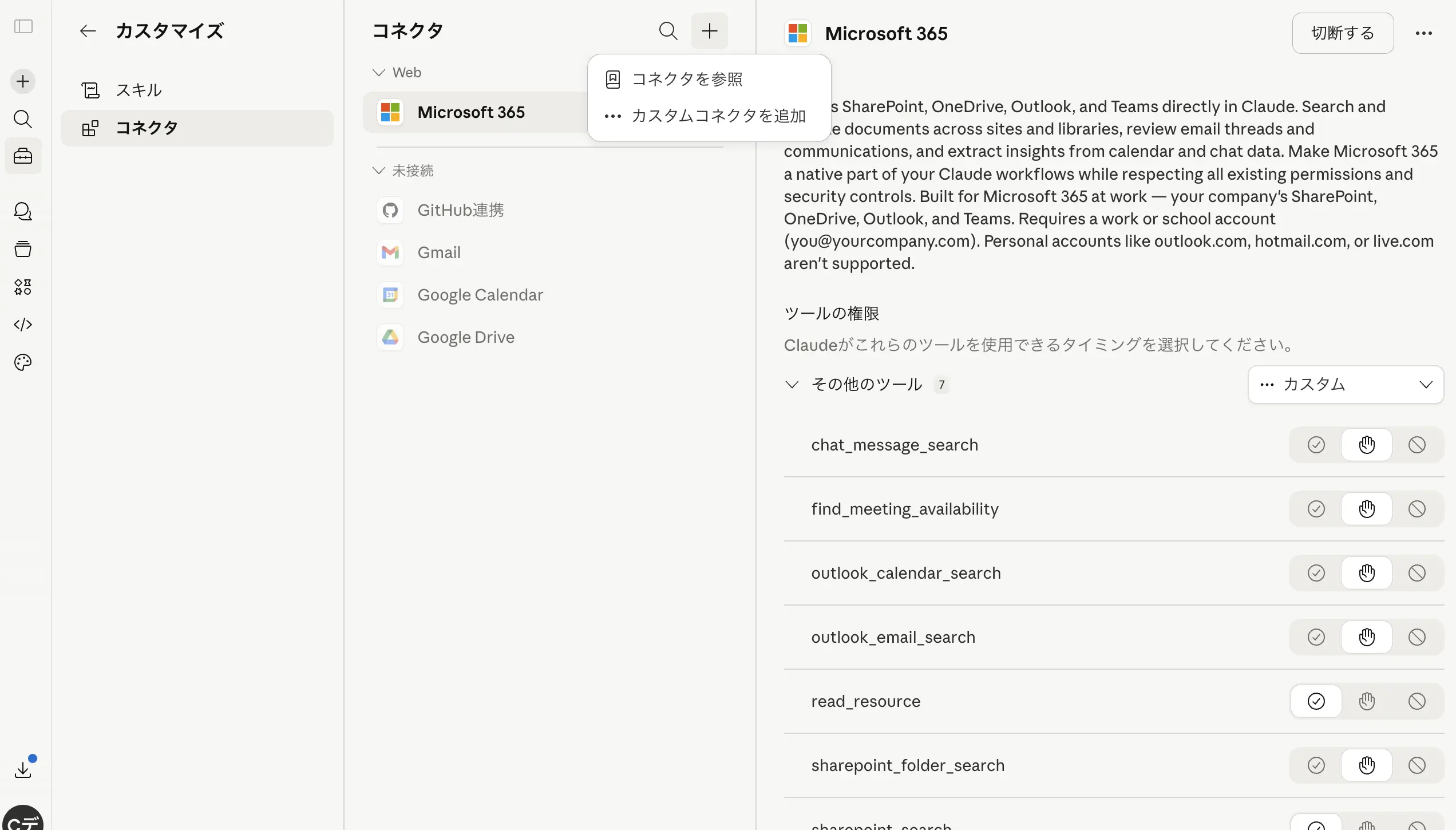This screenshot has width=1456, height=830.
Task: Block the sharepoint_folder_search tool
Action: click(1417, 765)
